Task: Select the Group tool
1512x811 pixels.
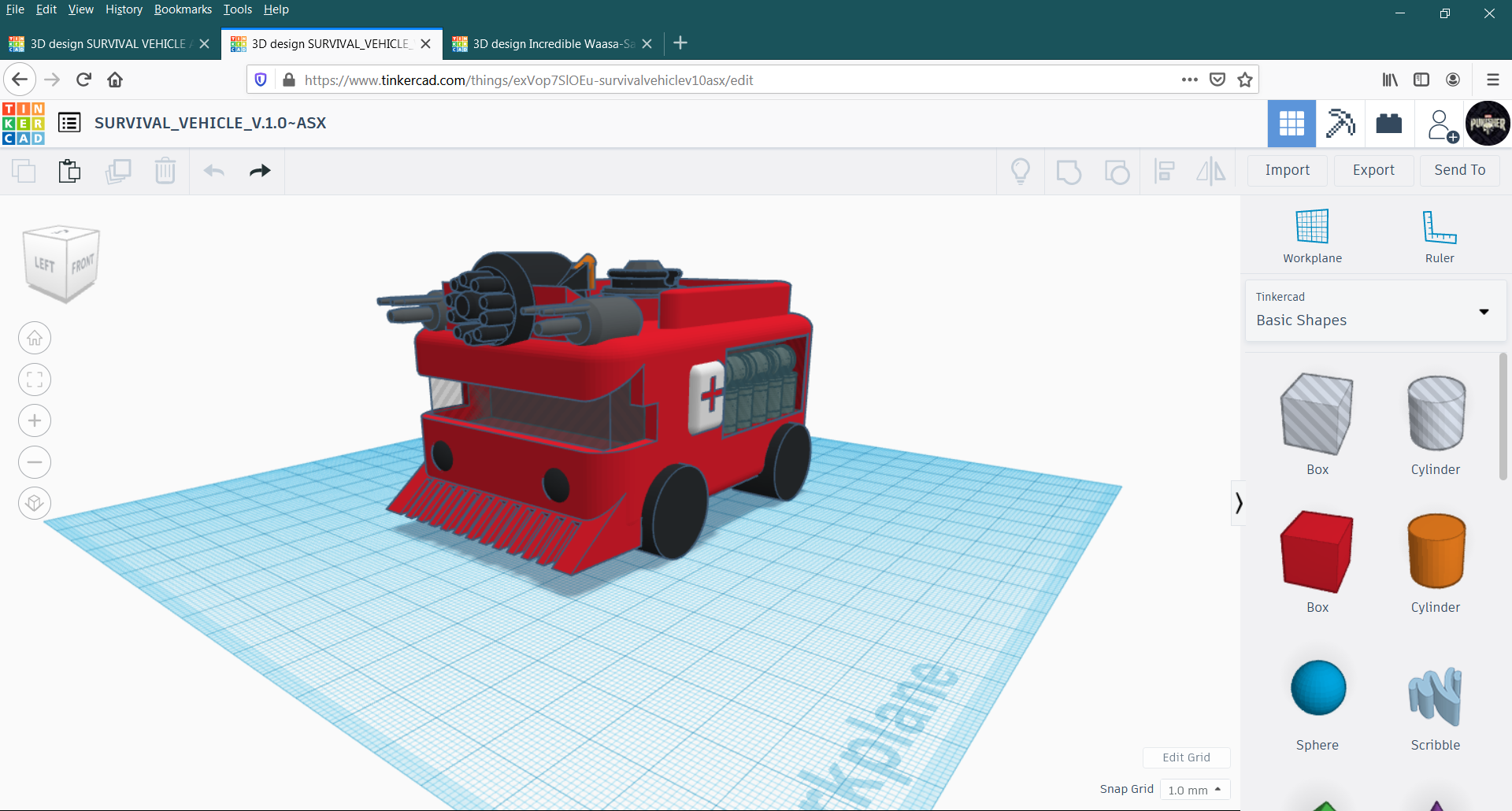Action: (x=1069, y=171)
